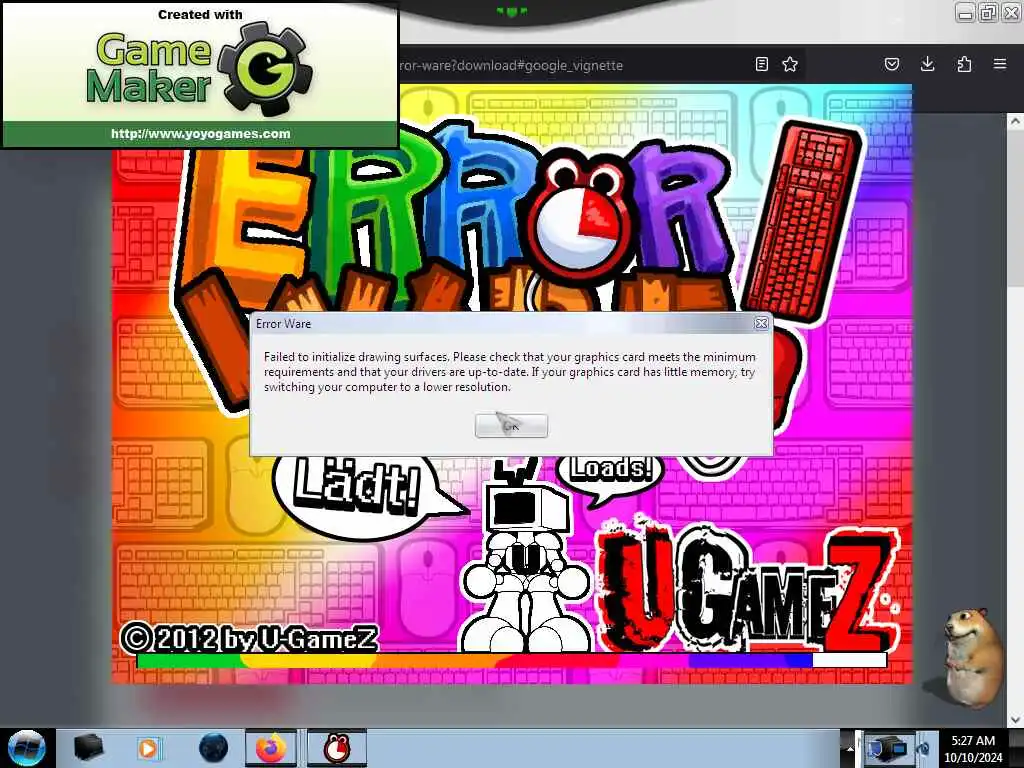Close the Firefox browser window
The image size is (1024, 768).
(1011, 12)
